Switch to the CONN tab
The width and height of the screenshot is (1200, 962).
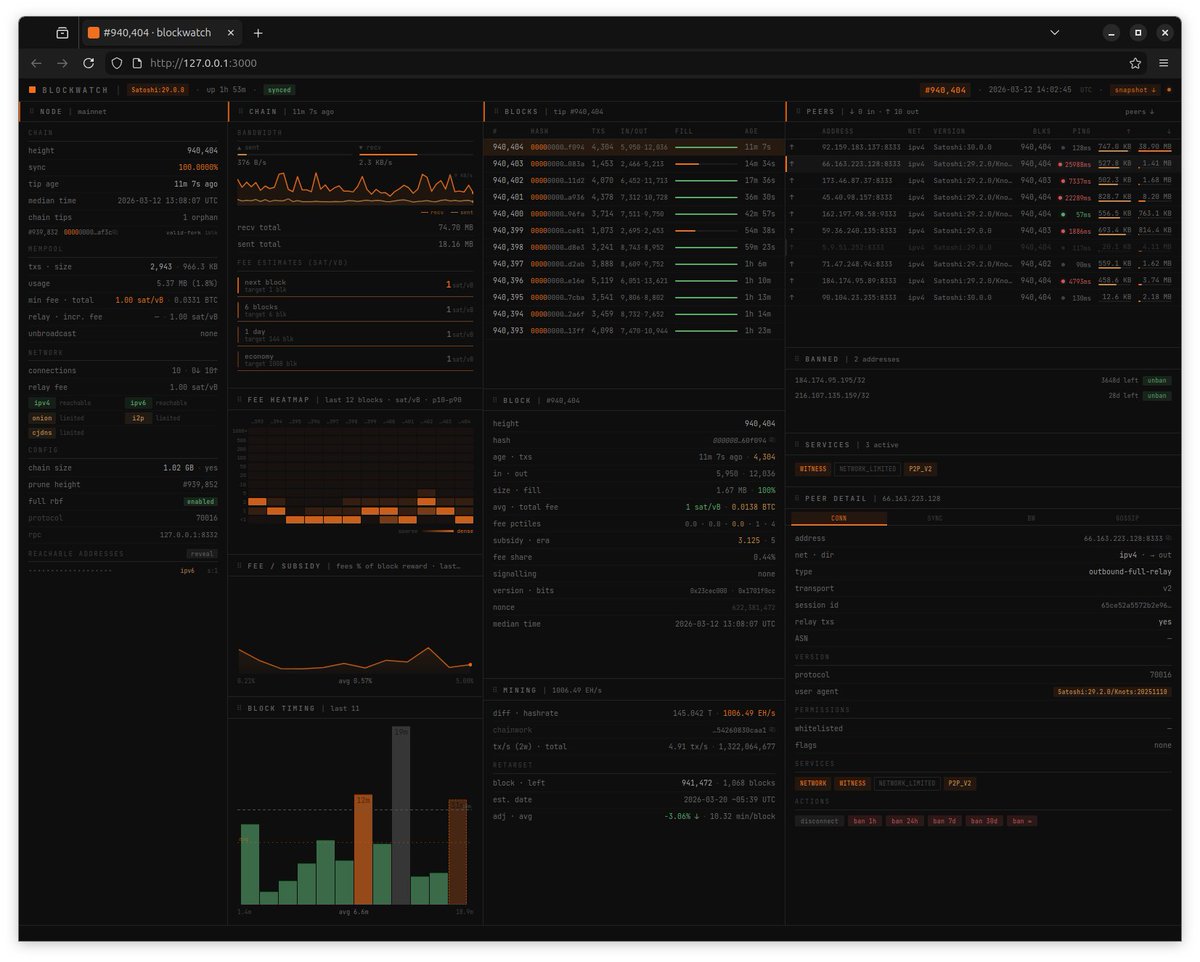(838, 518)
